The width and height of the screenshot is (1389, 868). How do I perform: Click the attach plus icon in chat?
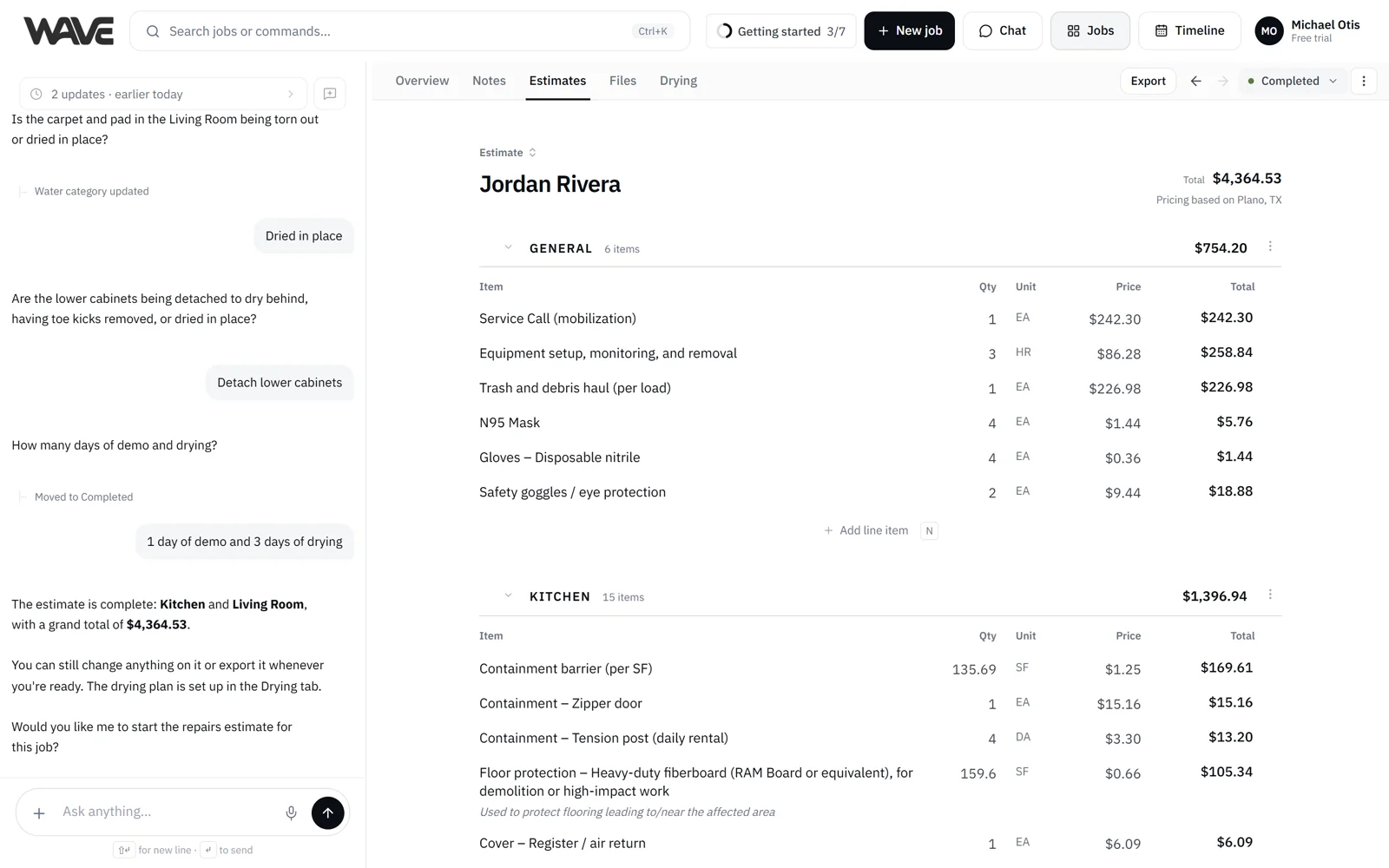click(39, 812)
